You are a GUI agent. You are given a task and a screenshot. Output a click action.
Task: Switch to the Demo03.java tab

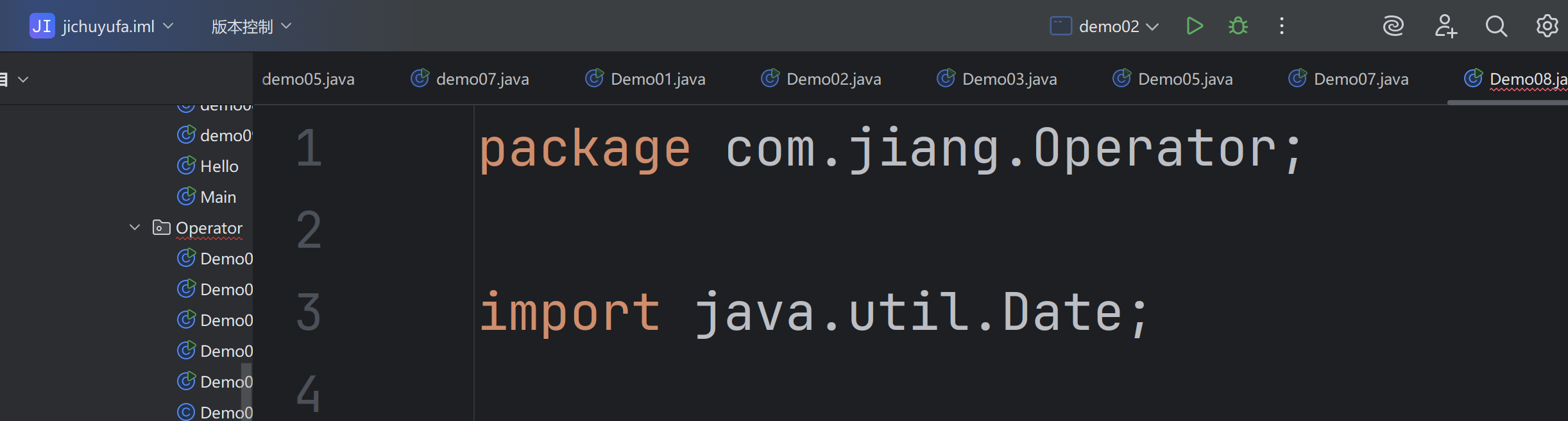[x=997, y=79]
